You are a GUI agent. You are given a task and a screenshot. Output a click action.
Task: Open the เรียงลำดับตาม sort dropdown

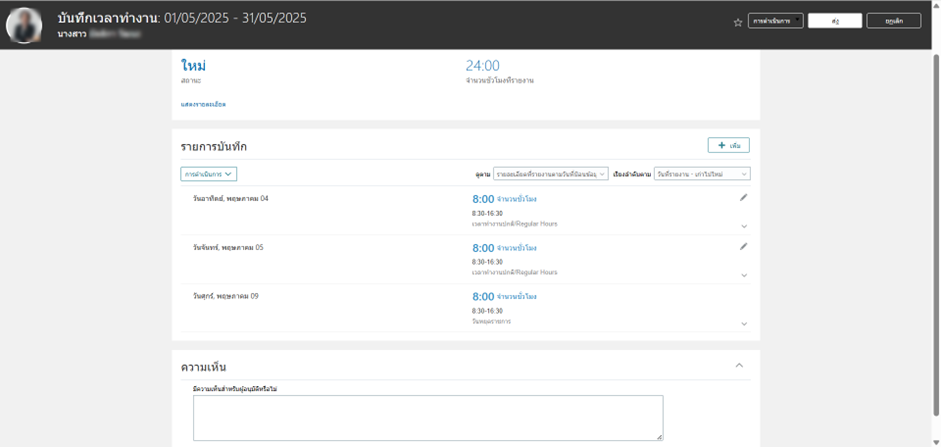pyautogui.click(x=701, y=174)
